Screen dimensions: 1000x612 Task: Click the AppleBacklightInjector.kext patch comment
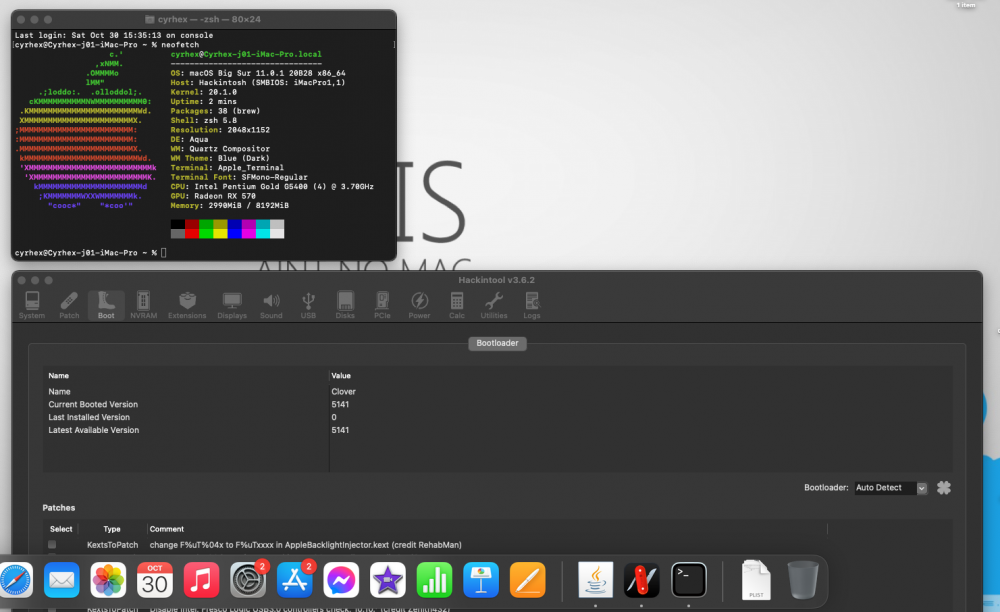(x=305, y=545)
